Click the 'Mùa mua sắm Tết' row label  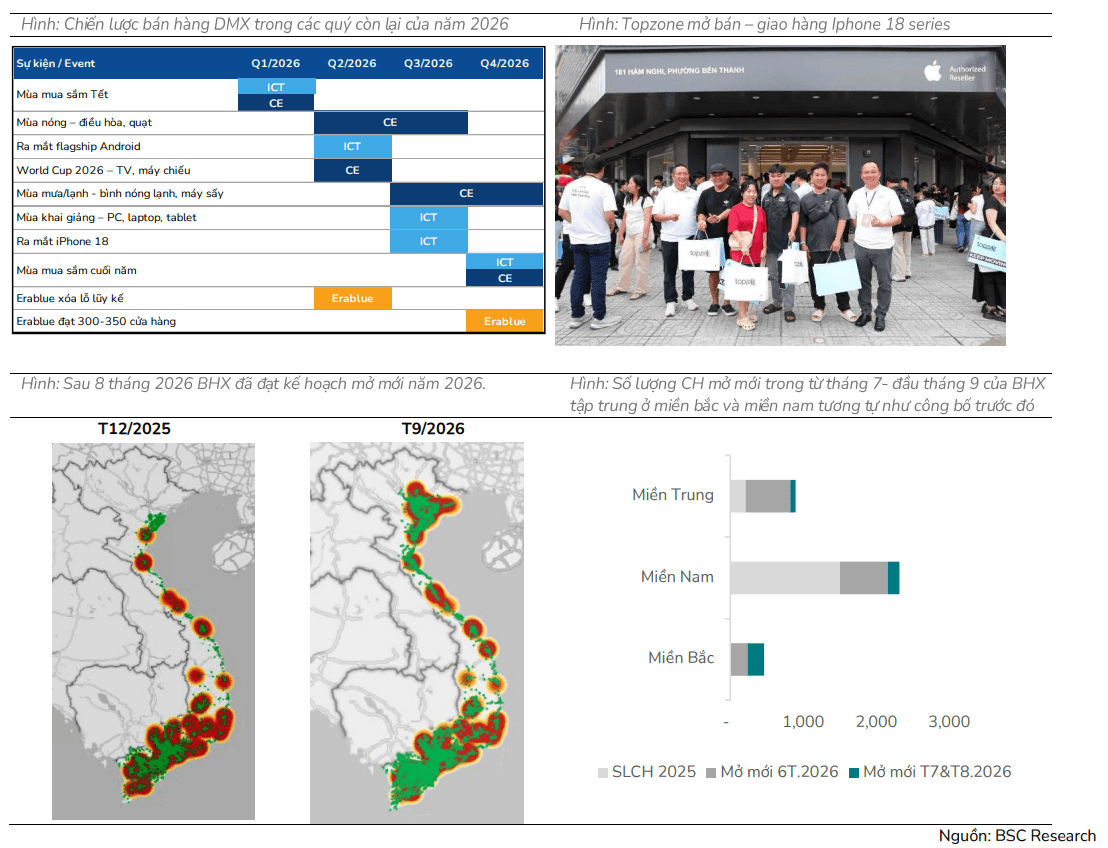62,95
